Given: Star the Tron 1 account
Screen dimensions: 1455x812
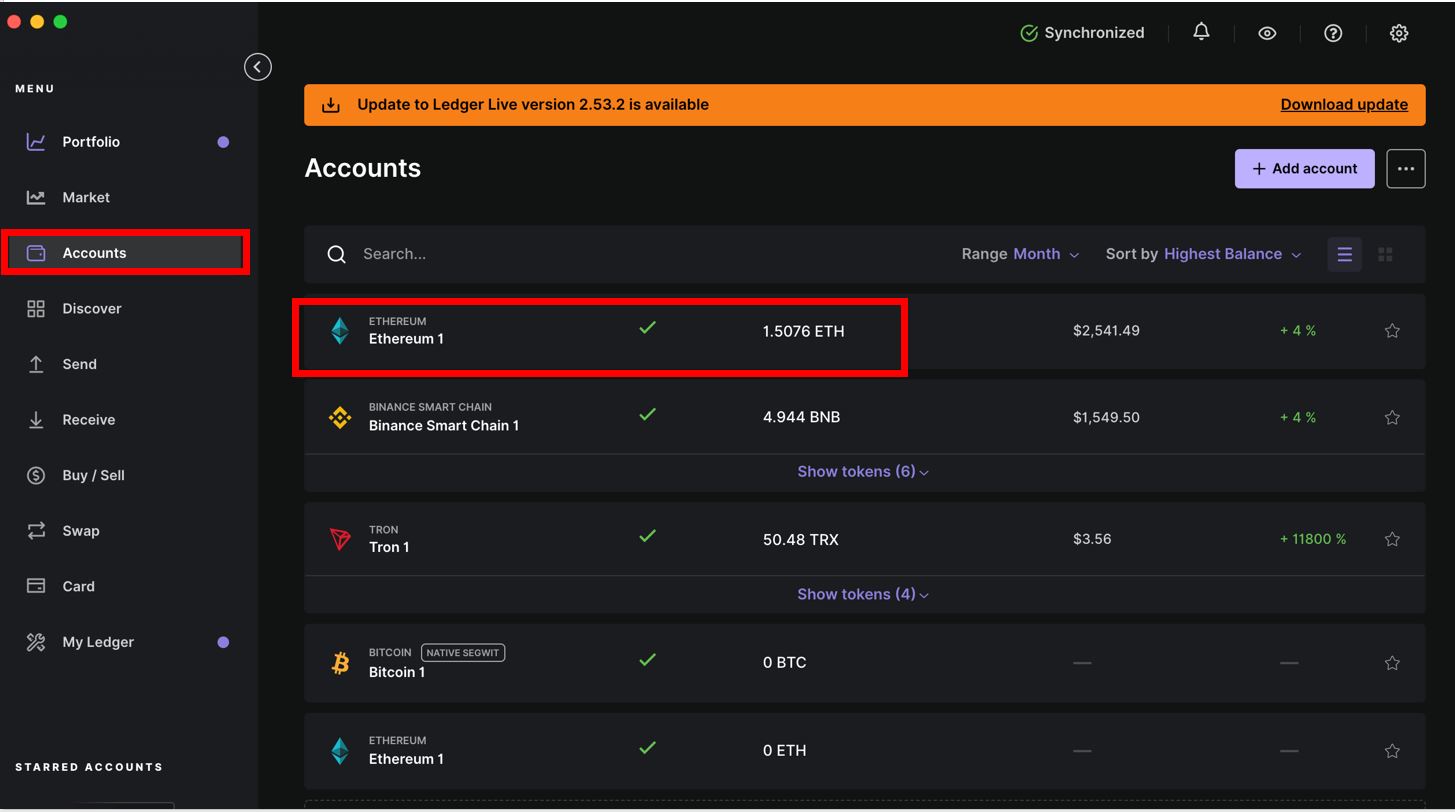Looking at the screenshot, I should [x=1392, y=539].
